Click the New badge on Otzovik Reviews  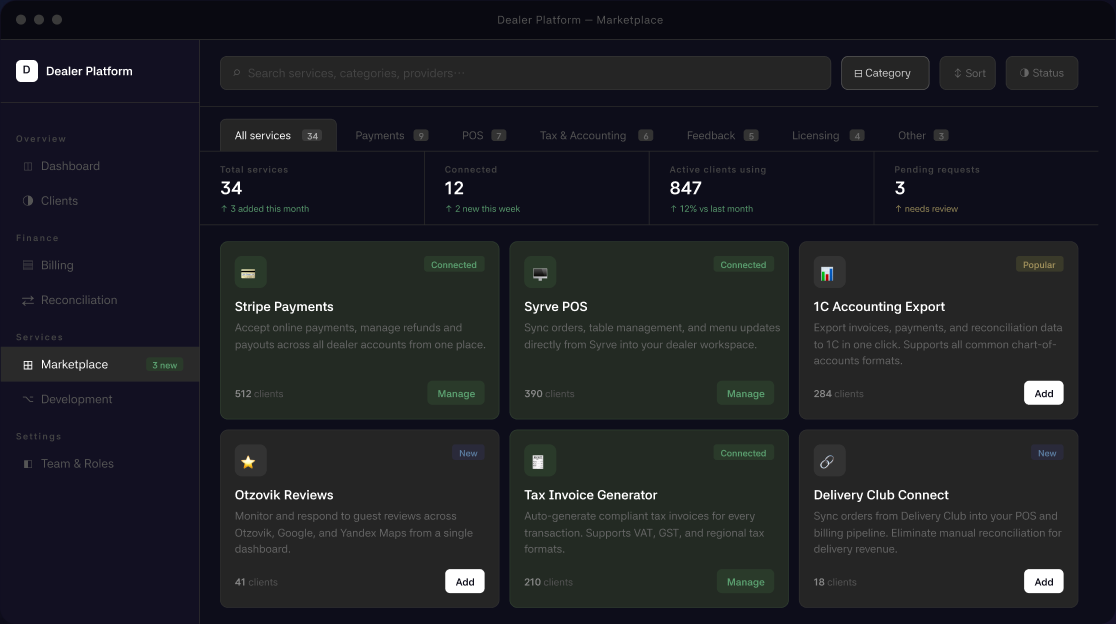(x=468, y=453)
